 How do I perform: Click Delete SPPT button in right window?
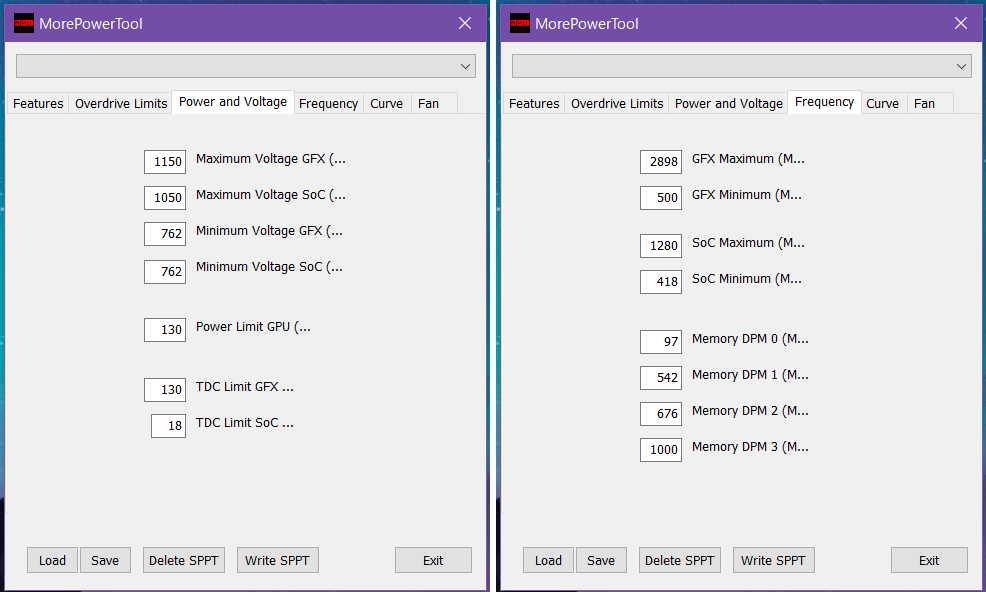click(680, 560)
